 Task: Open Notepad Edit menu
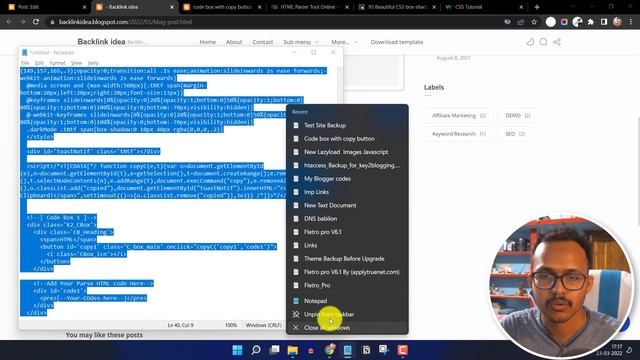pyautogui.click(x=39, y=63)
